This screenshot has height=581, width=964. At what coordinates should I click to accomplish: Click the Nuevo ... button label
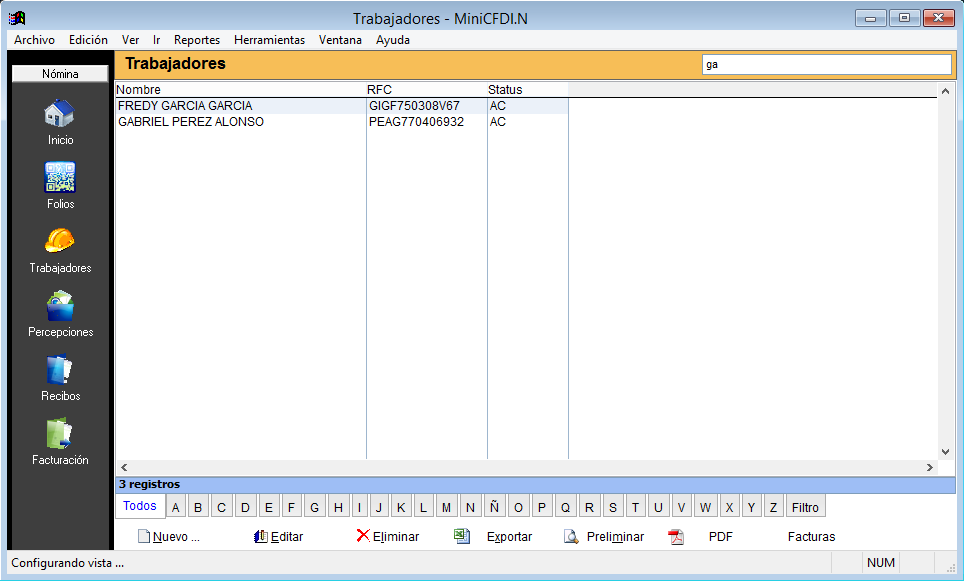176,537
